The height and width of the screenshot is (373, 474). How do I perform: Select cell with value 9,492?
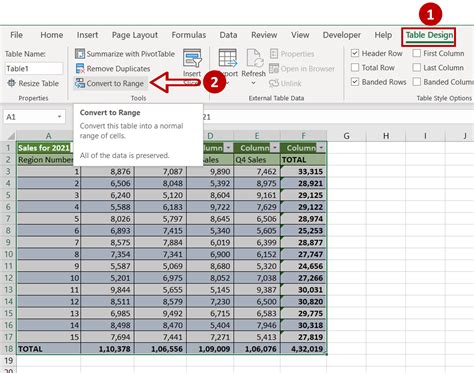[x=161, y=313]
